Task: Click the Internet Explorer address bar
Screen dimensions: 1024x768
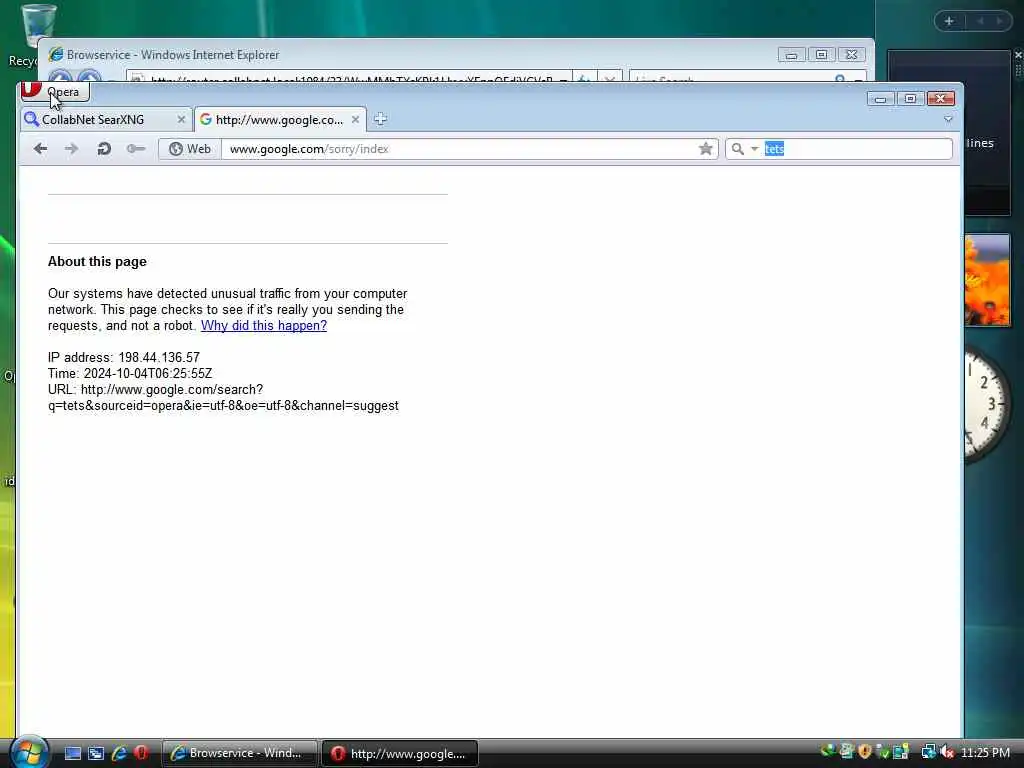Action: coord(349,78)
